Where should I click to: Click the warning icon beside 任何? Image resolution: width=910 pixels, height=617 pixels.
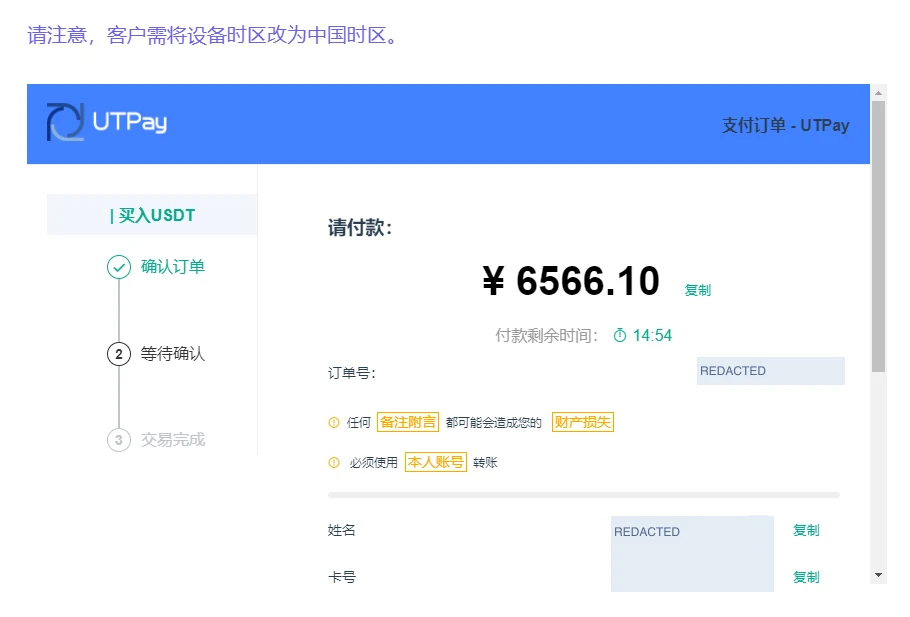[334, 423]
